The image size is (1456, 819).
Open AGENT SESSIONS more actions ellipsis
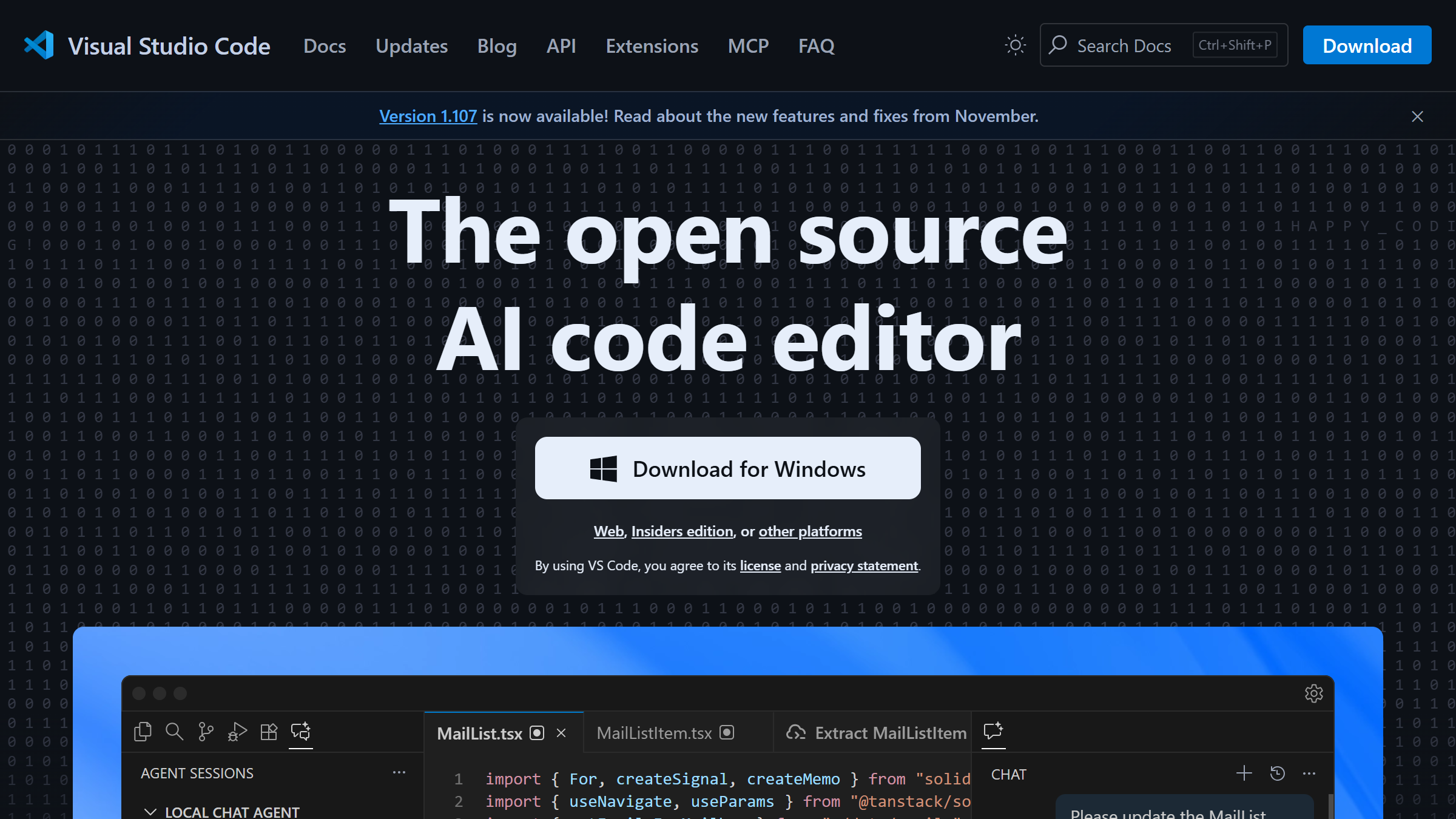(x=399, y=773)
